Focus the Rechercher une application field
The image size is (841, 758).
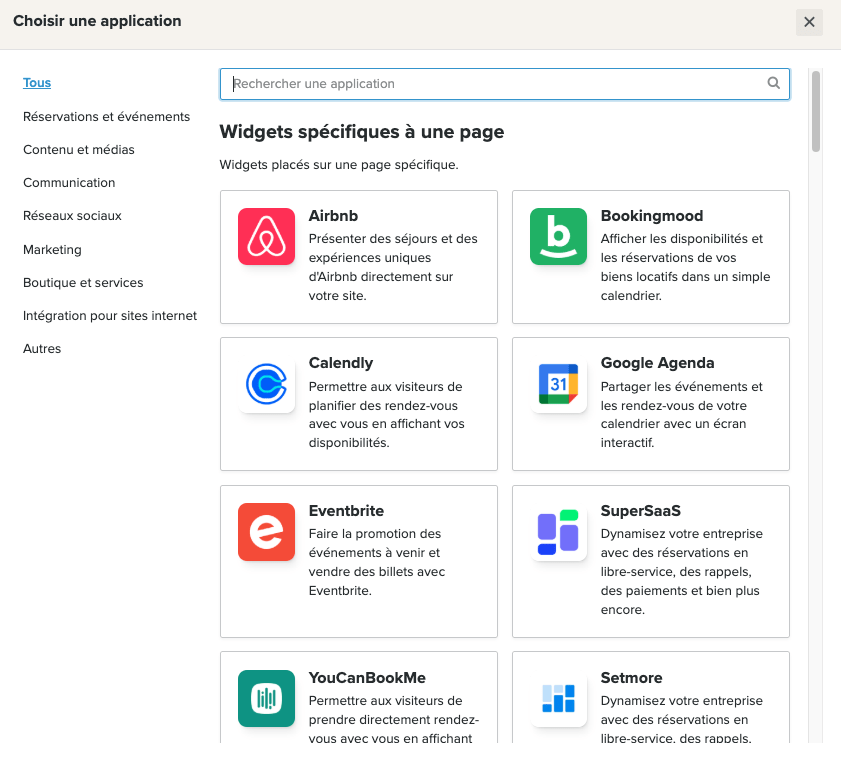pos(505,84)
